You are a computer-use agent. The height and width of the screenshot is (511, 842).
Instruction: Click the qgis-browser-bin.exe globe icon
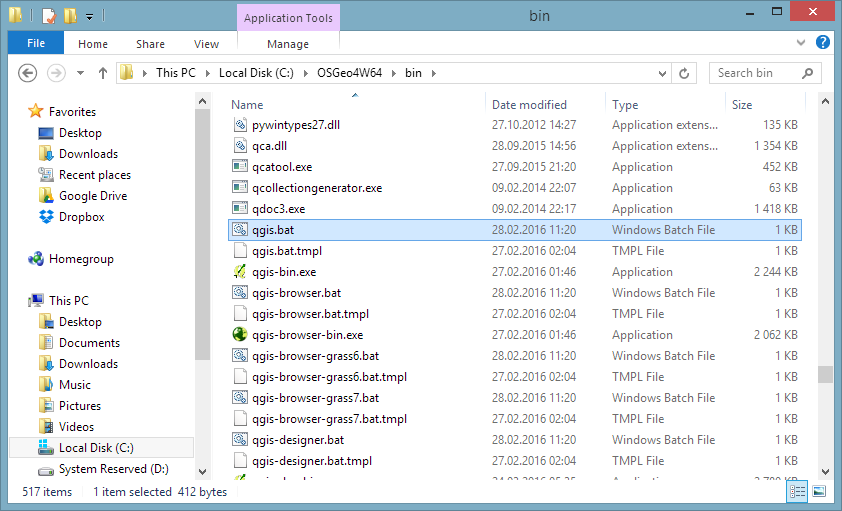239,335
